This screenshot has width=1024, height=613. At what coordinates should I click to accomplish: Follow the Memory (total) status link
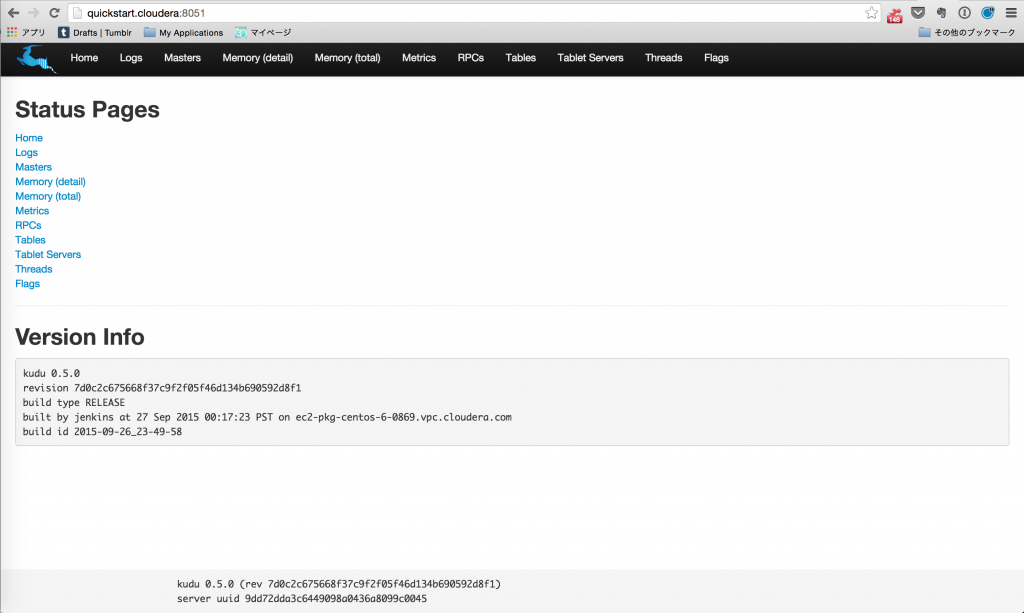tap(48, 196)
